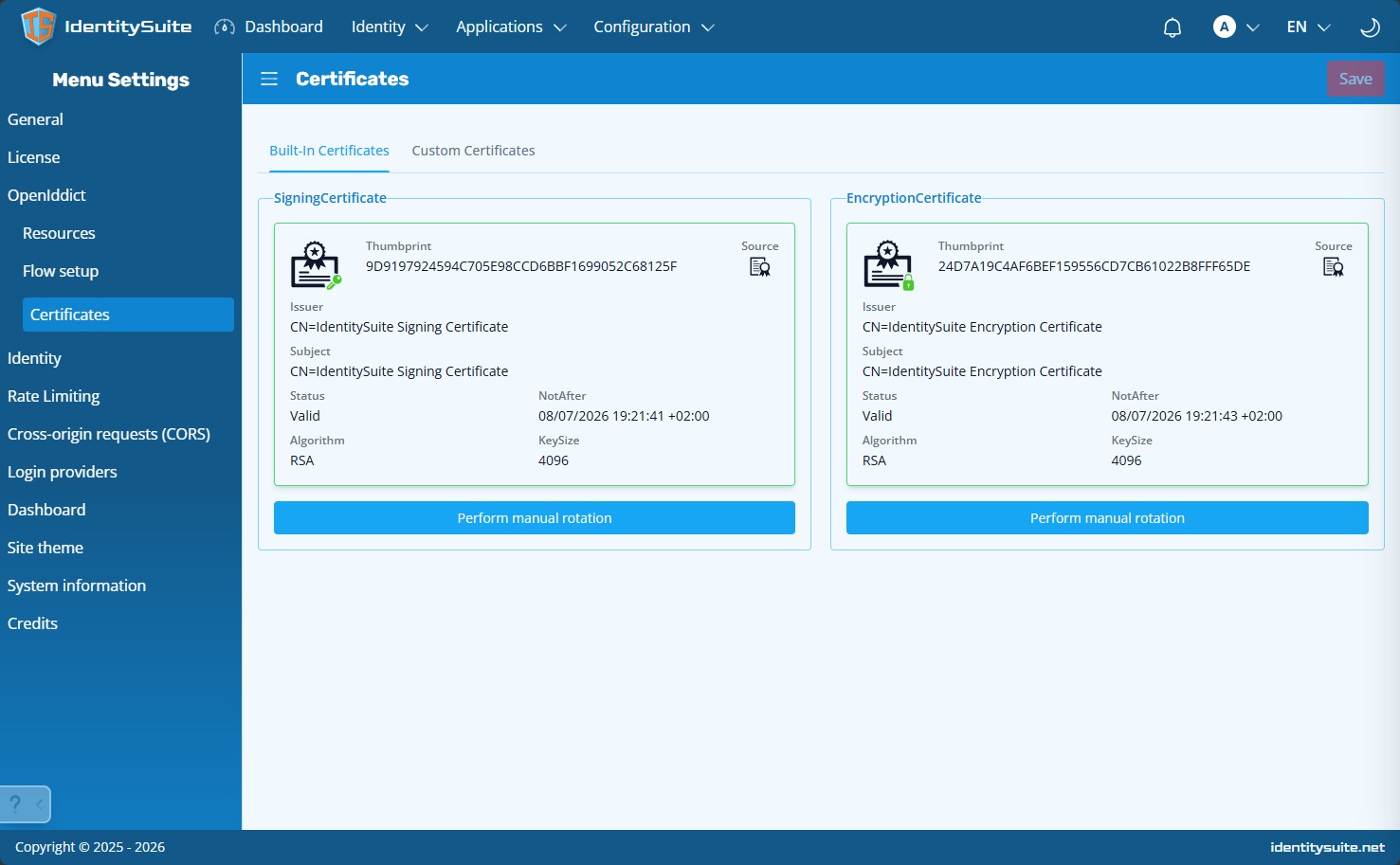Toggle dark mode moon icon

pyautogui.click(x=1370, y=27)
